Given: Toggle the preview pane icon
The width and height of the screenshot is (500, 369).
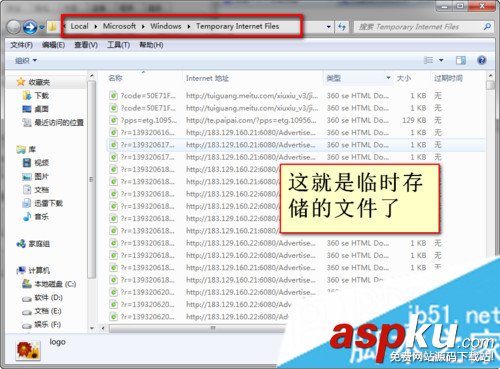Looking at the screenshot, I should [461, 60].
